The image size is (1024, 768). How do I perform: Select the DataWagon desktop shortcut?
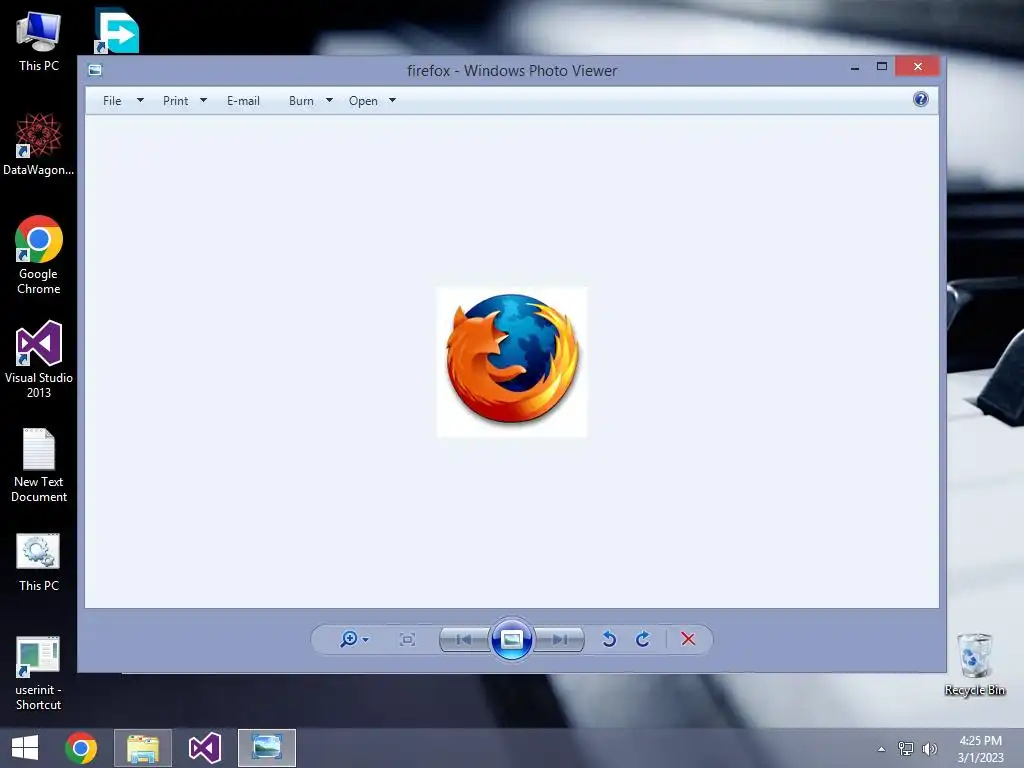pos(39,144)
